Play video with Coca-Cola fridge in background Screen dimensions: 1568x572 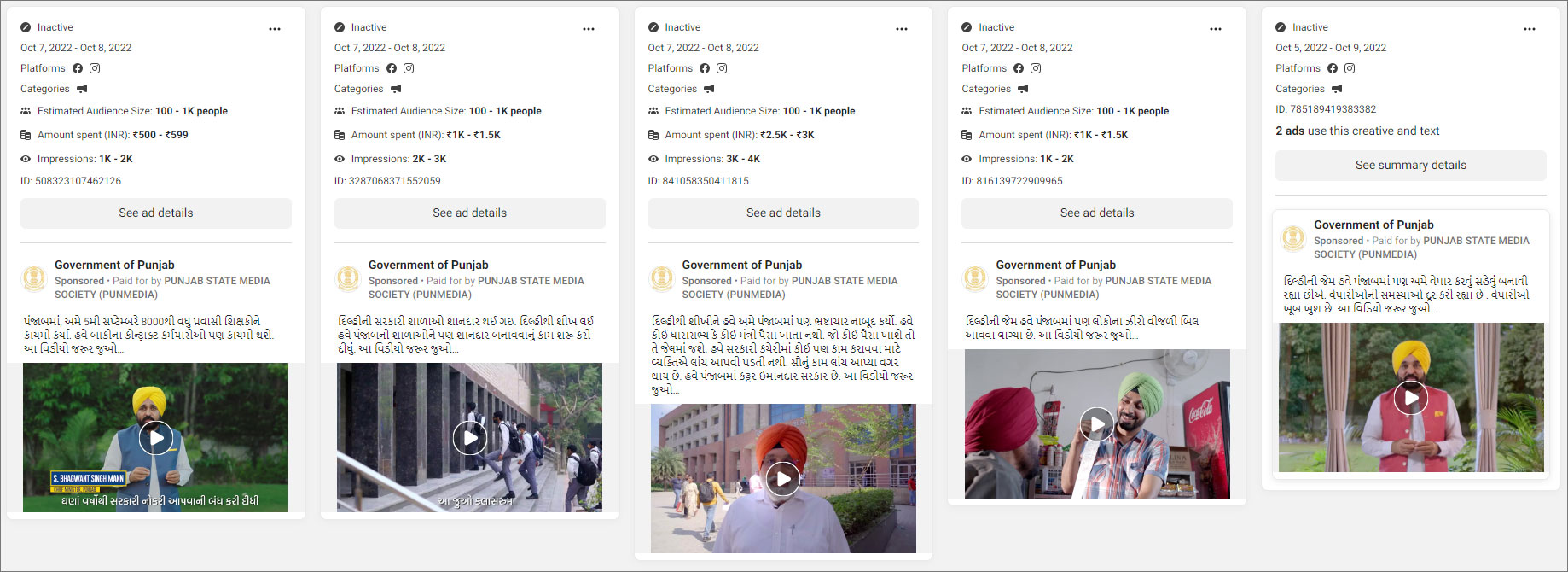(1097, 424)
